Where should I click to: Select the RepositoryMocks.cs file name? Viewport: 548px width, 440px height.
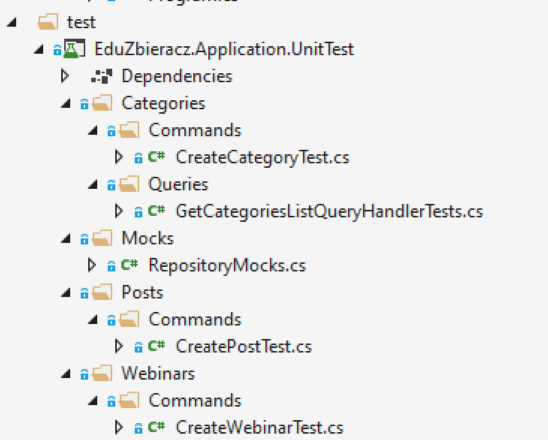click(x=227, y=266)
